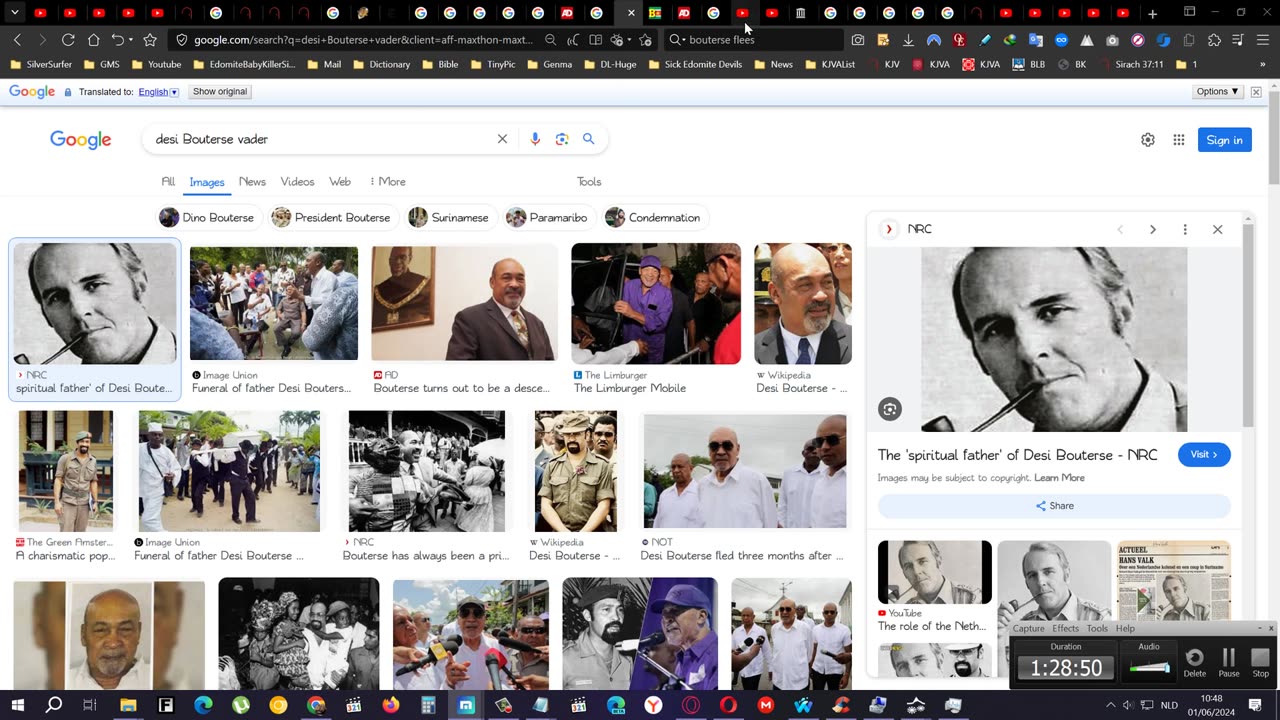This screenshot has height=720, width=1280.
Task: Stop the screen recording
Action: coord(1261,662)
